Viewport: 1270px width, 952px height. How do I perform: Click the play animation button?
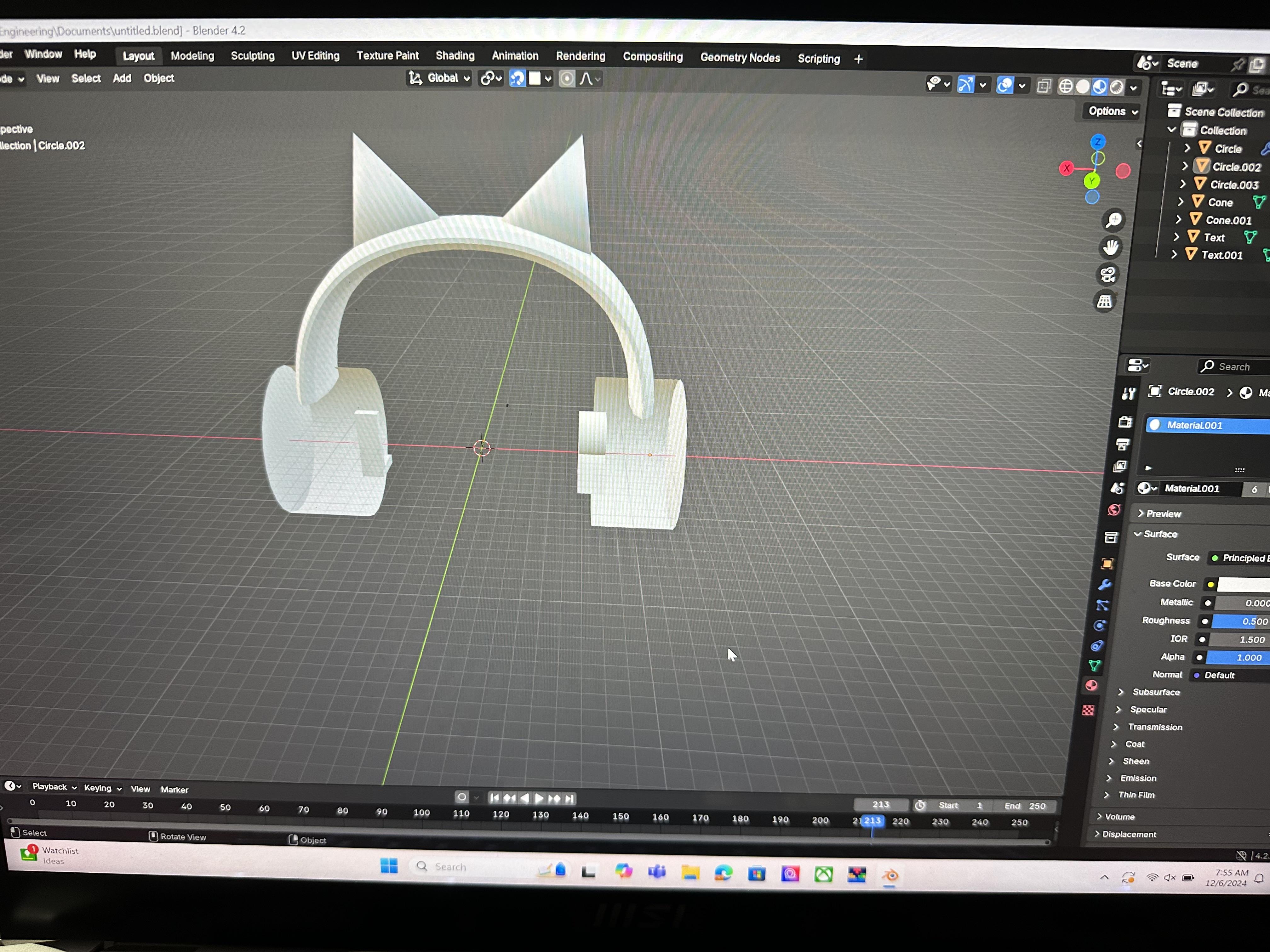(x=539, y=798)
